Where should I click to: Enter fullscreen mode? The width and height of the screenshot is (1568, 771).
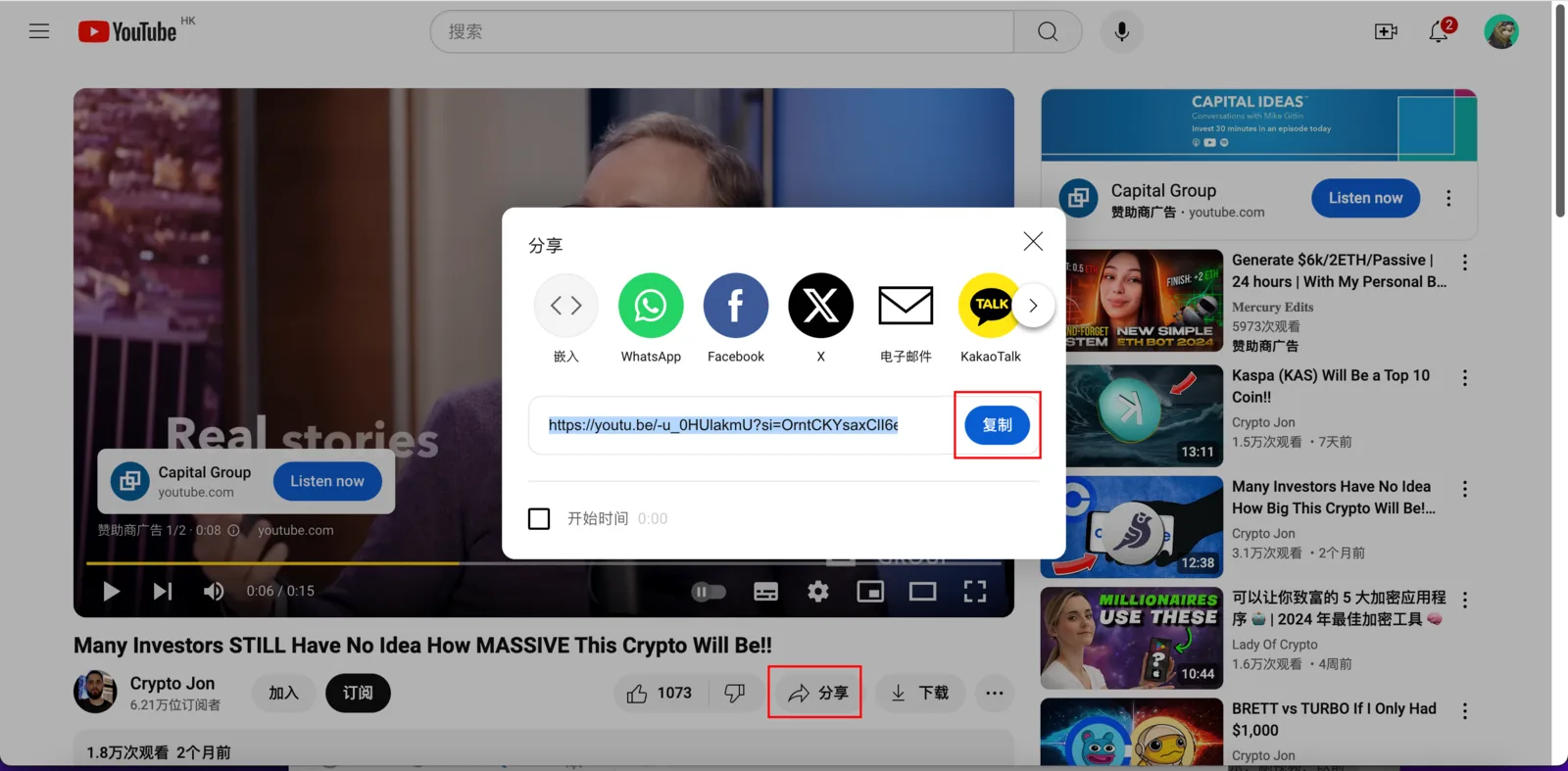pos(974,591)
